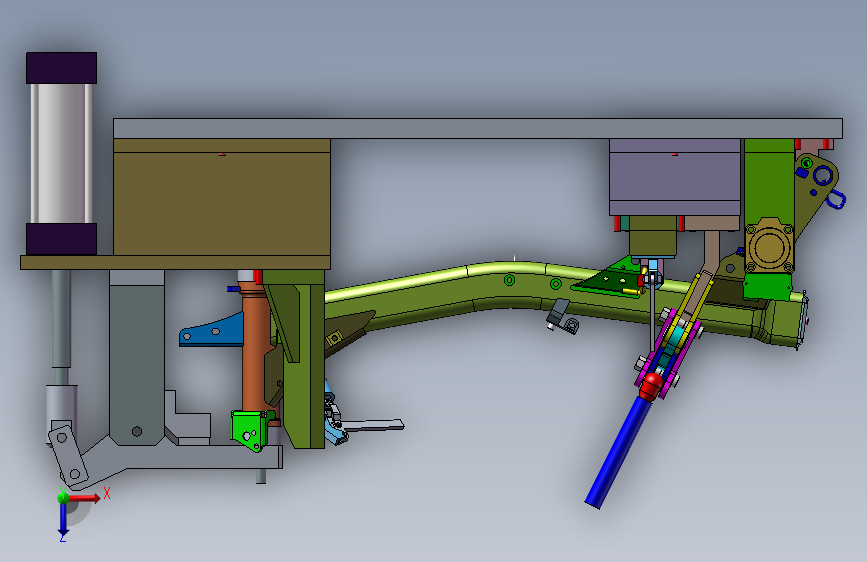Click the purple-gray block under top plate
Image resolution: width=867 pixels, height=562 pixels.
(x=675, y=177)
